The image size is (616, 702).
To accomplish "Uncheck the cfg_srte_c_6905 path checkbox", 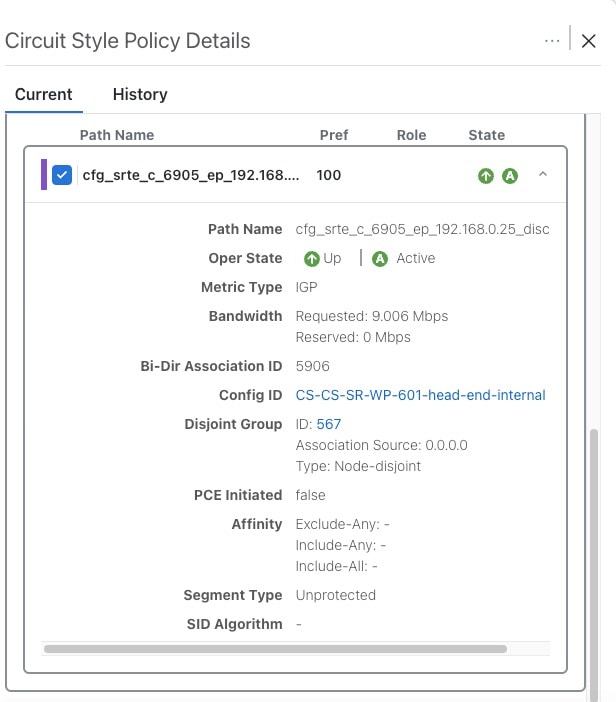I will (x=62, y=175).
